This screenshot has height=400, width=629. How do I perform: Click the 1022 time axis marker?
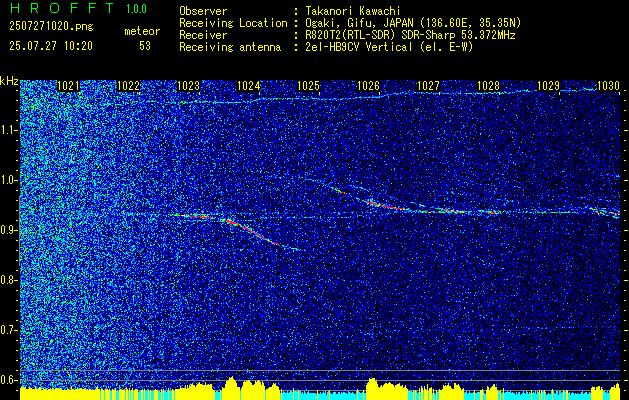click(x=128, y=85)
